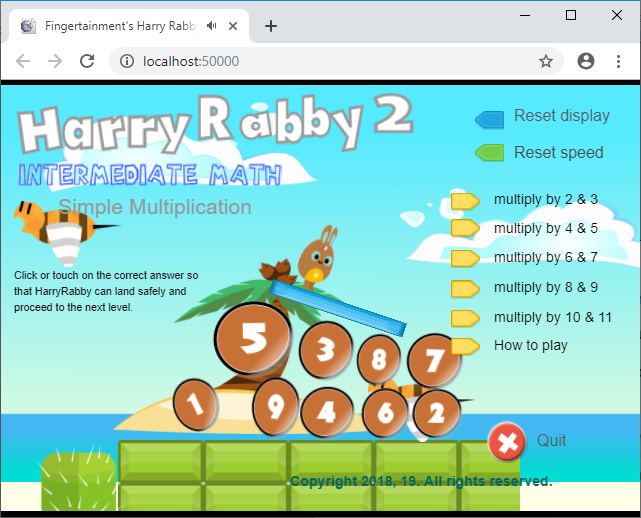Start the 'multiply by 10 & 11' level
641x518 pixels.
553,317
